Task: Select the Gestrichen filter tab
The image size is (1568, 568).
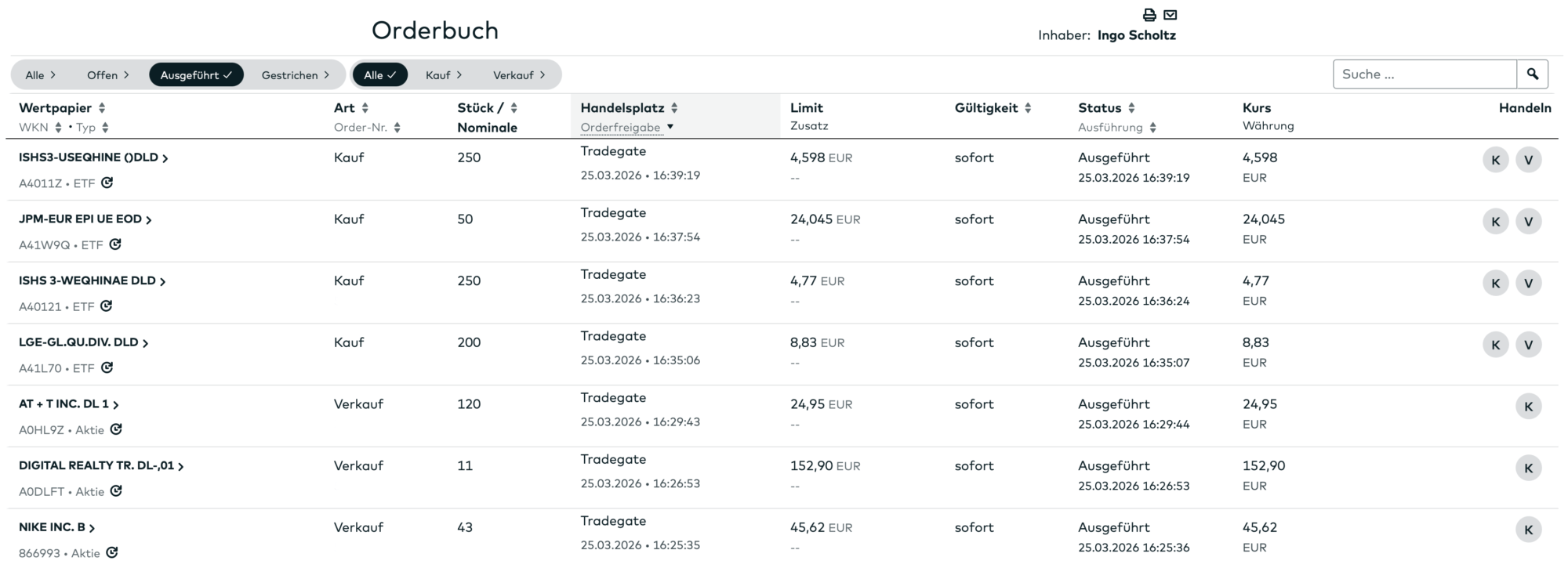Action: click(295, 75)
